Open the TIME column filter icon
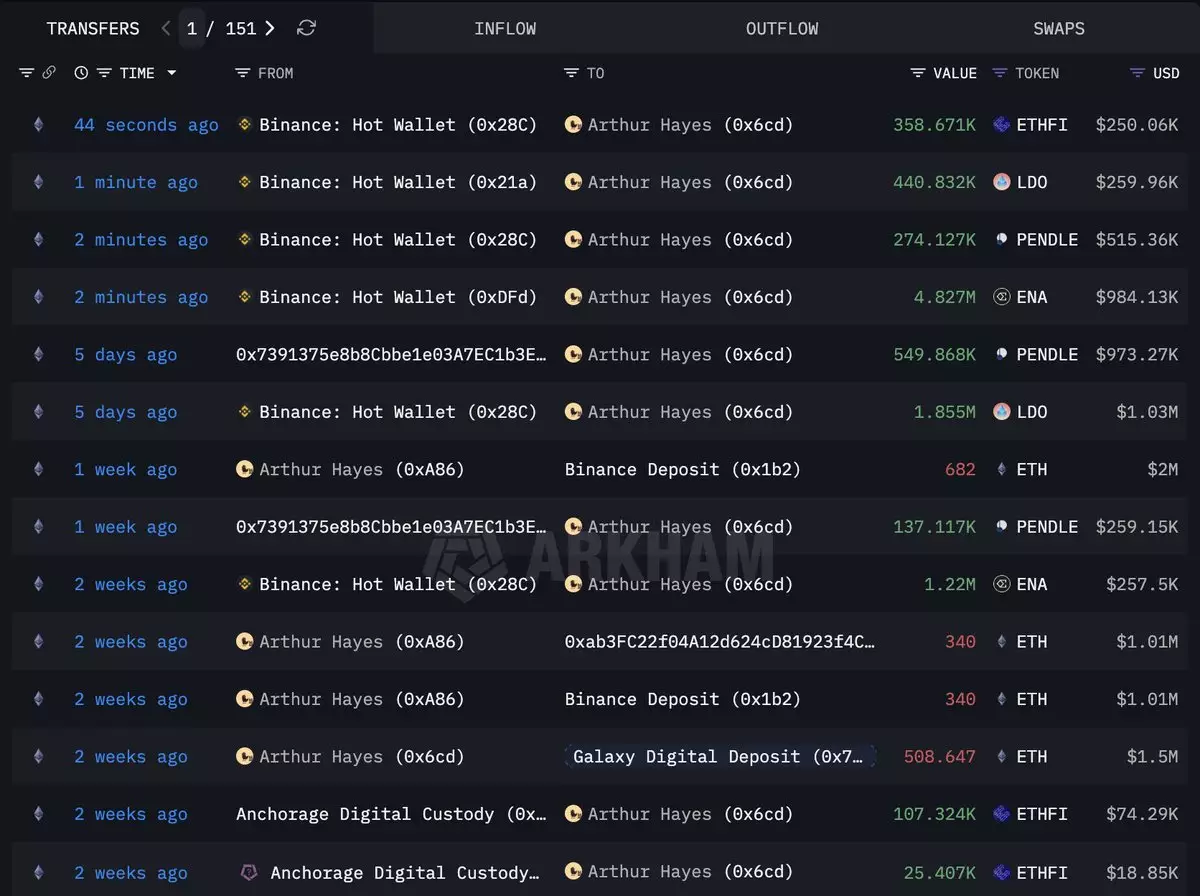This screenshot has width=1200, height=896. click(x=103, y=73)
